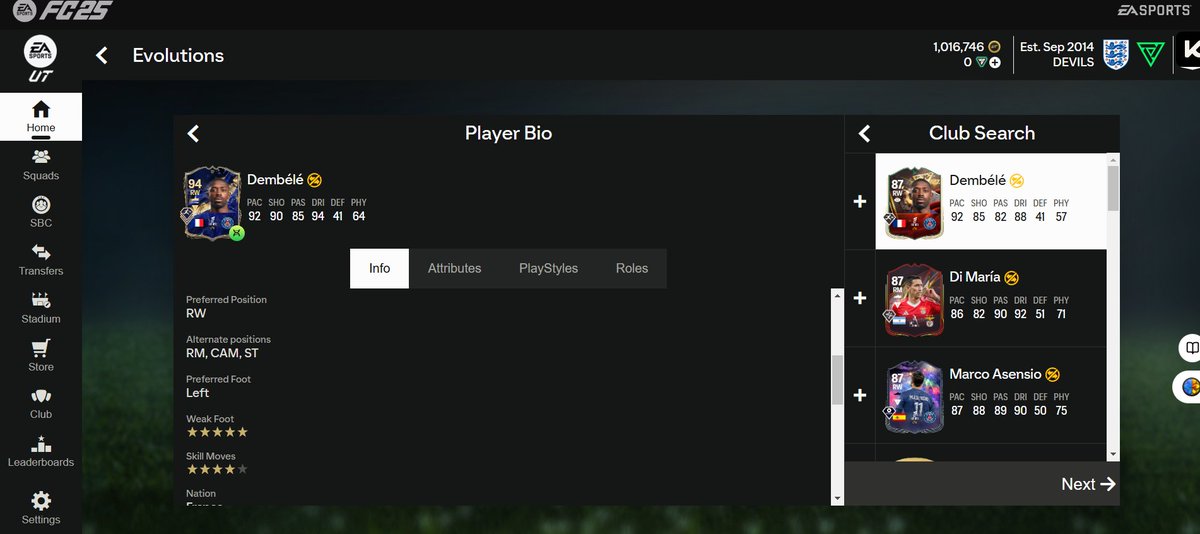Open the Stadium section

click(x=41, y=308)
